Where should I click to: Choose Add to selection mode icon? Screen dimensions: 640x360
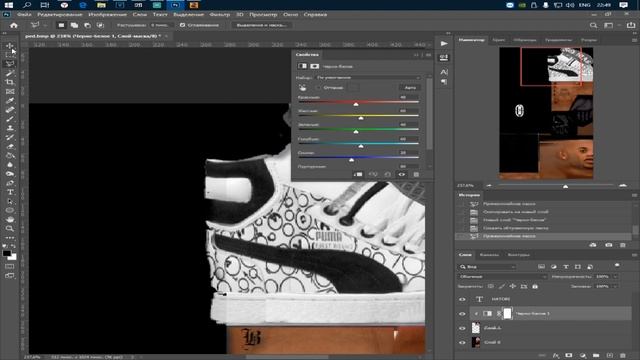coord(74,25)
